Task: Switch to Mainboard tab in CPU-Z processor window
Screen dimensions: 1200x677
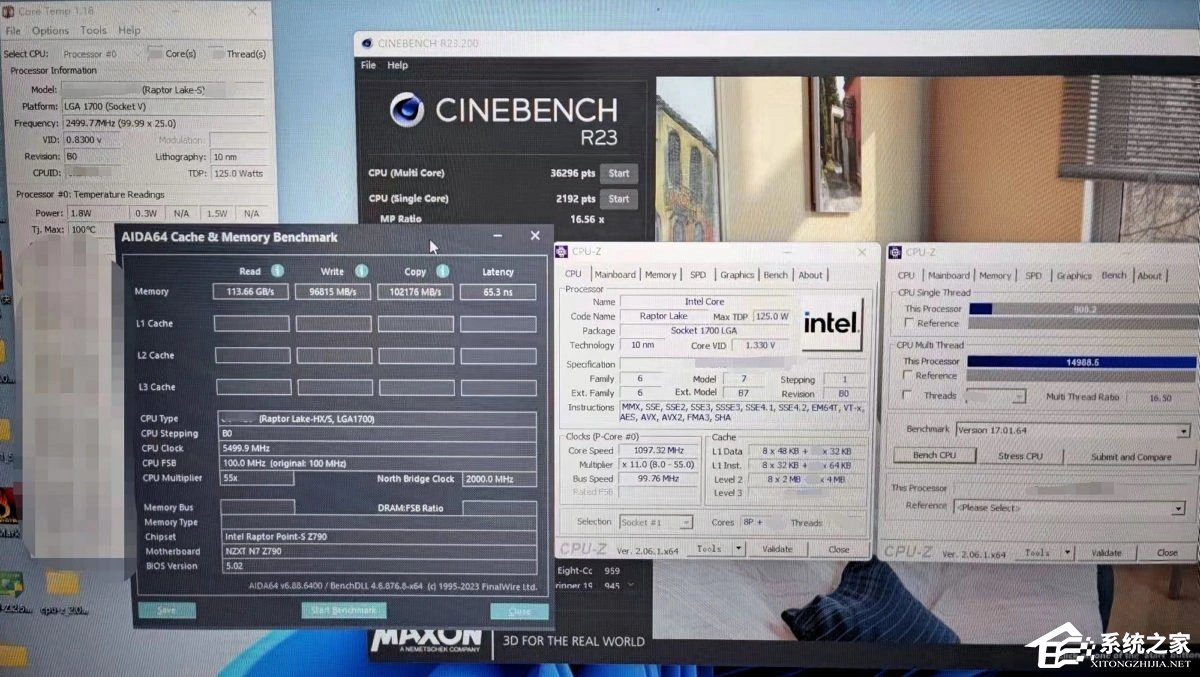Action: point(615,274)
